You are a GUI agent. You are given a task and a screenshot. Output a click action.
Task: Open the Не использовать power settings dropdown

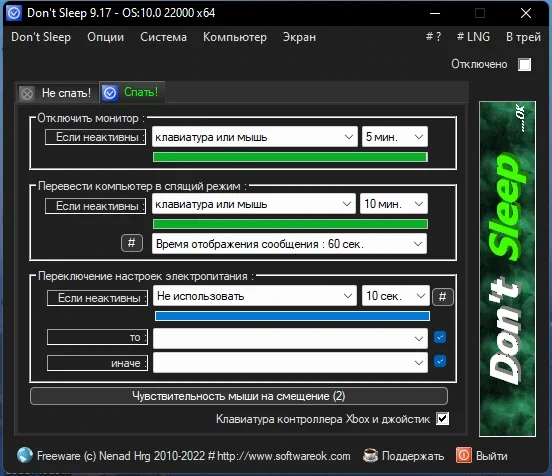(x=255, y=296)
